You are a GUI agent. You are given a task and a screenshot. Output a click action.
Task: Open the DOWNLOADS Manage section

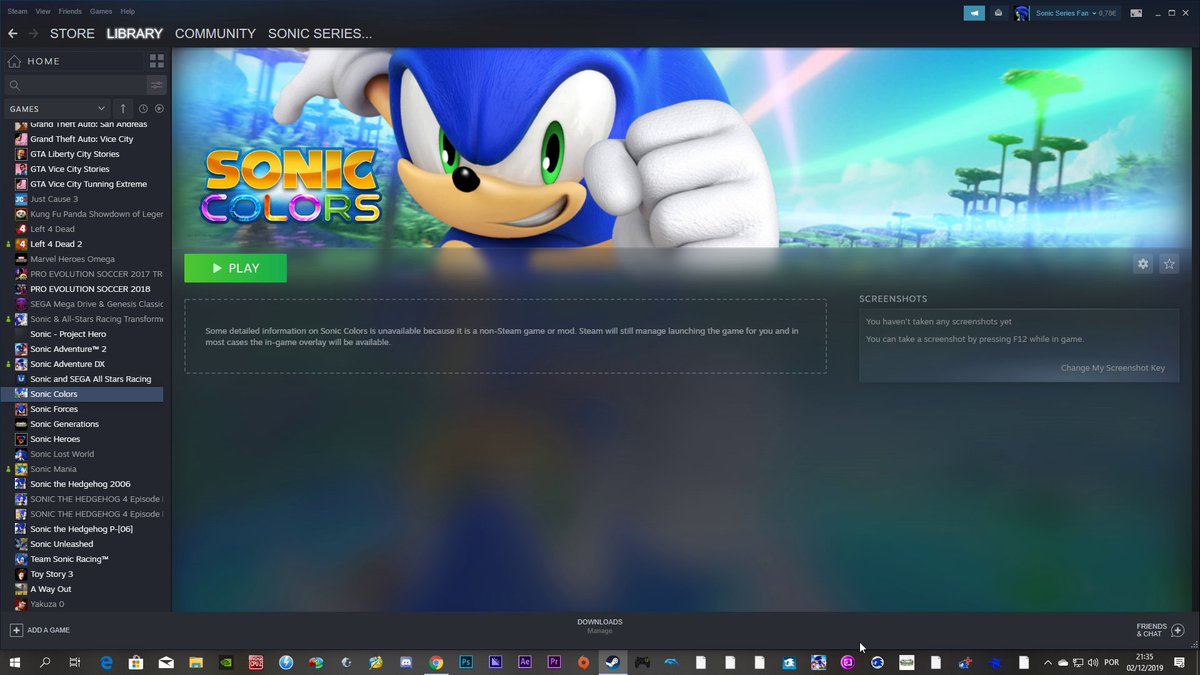(x=599, y=626)
